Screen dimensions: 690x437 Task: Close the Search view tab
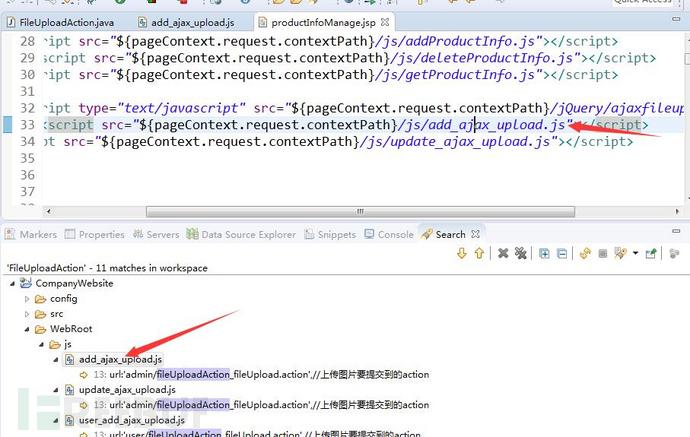[x=475, y=234]
